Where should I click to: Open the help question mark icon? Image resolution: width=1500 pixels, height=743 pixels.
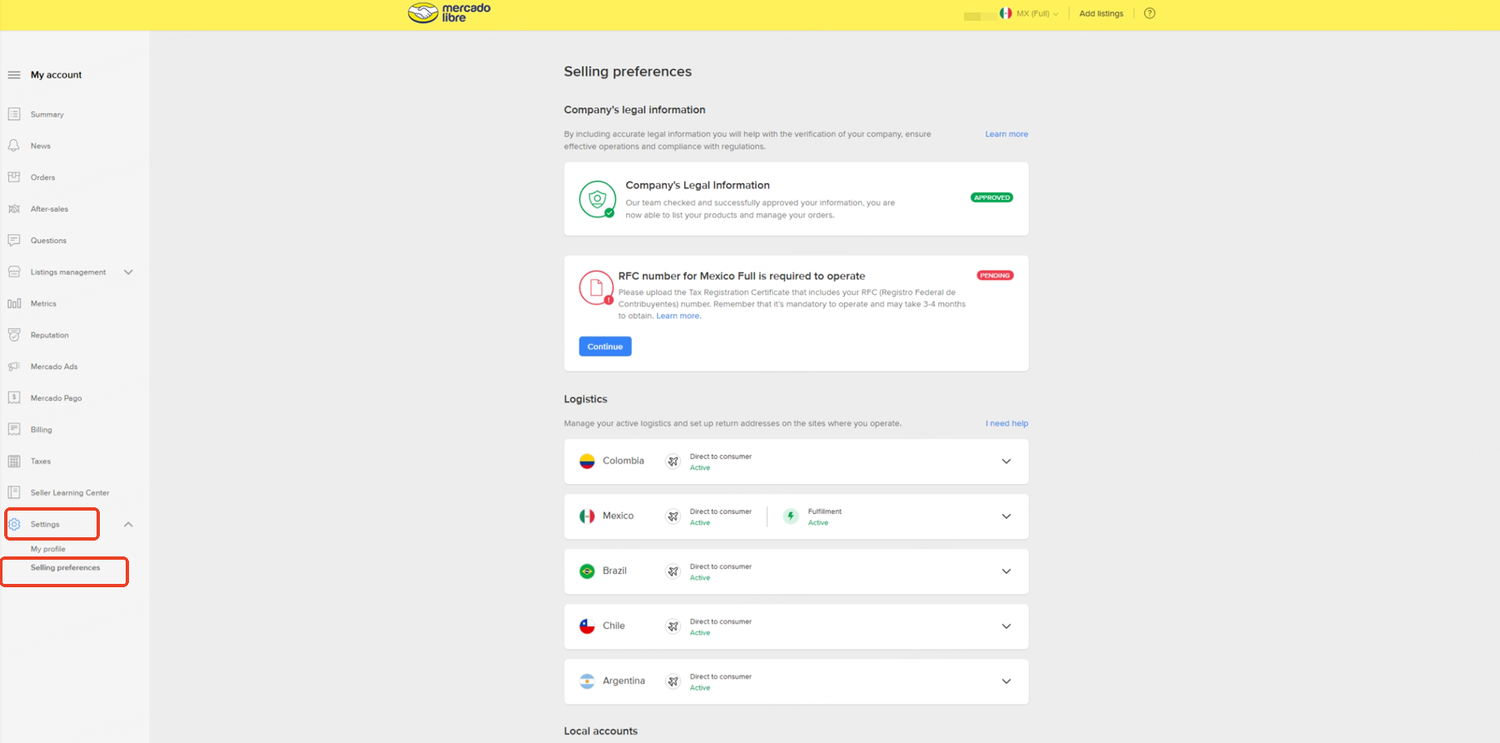coord(1149,14)
